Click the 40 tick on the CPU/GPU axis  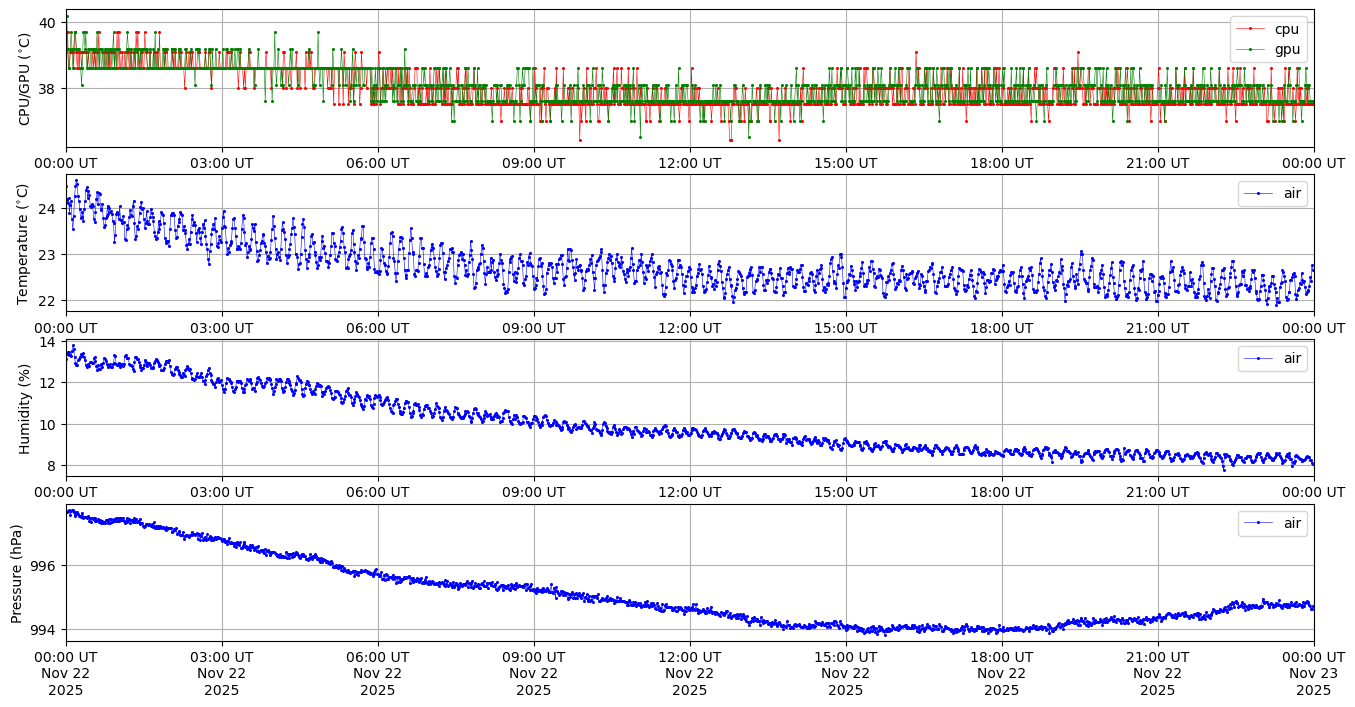(47, 23)
